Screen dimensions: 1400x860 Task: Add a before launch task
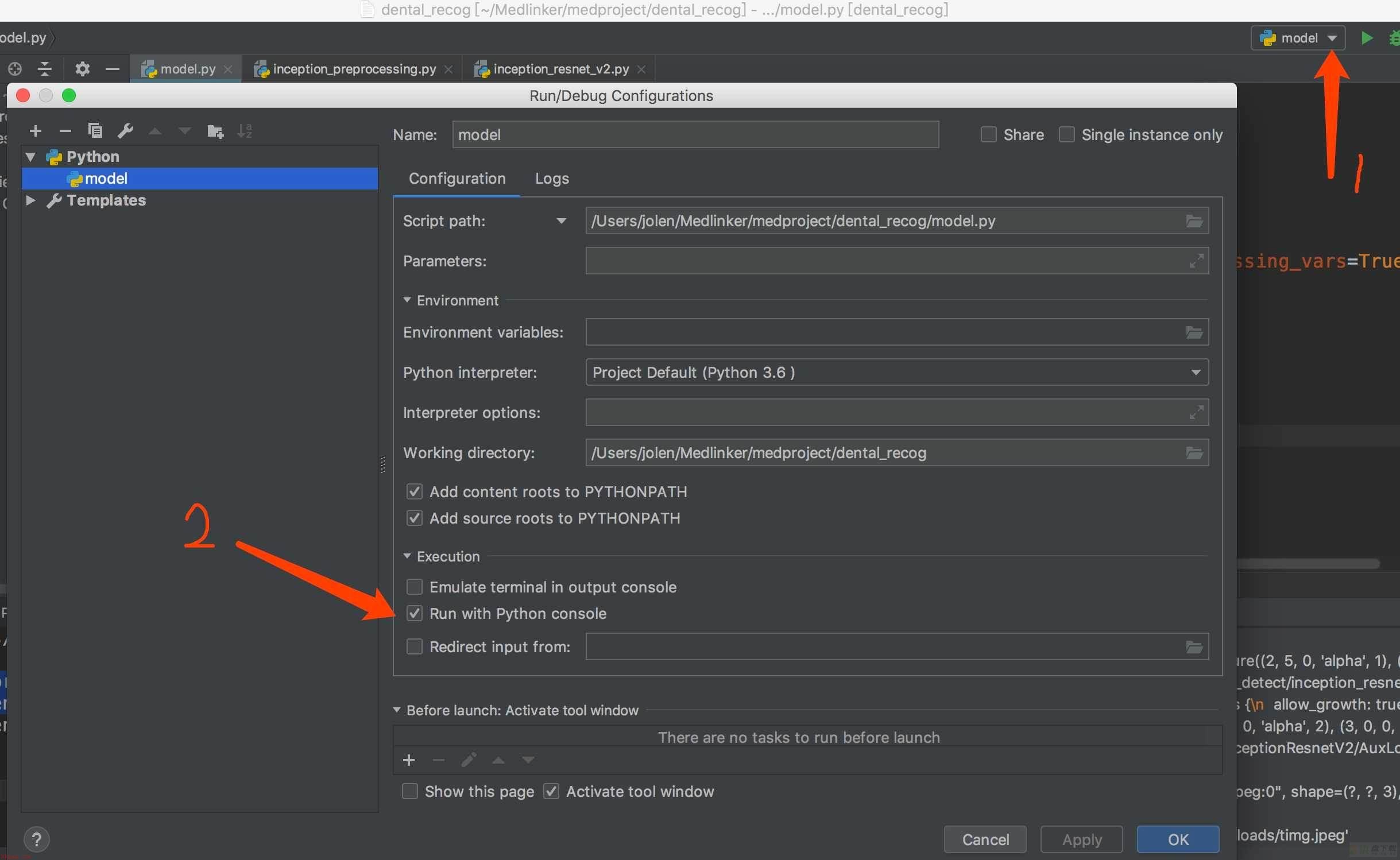tap(409, 760)
